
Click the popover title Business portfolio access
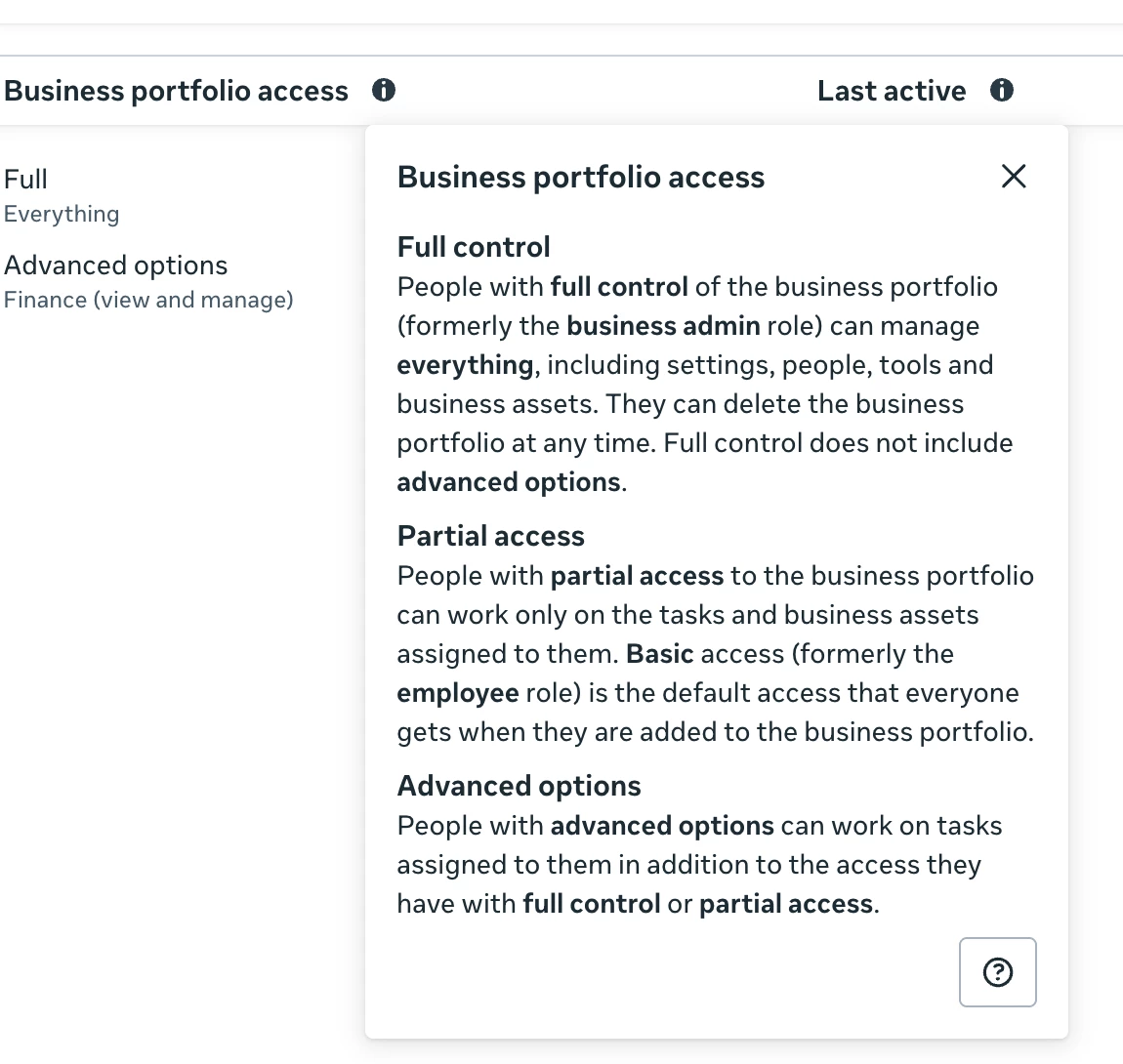pos(580,178)
